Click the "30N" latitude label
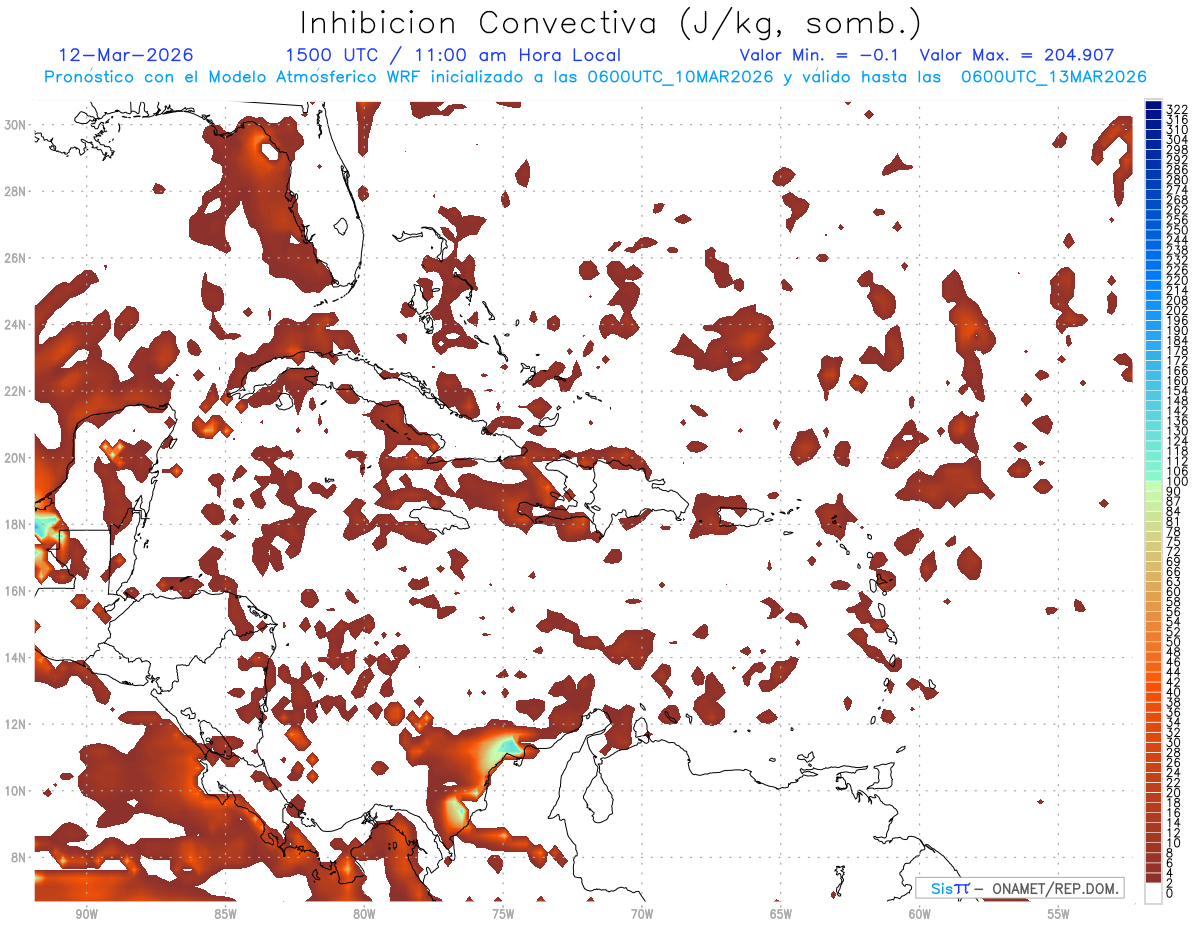Viewport: 1200px width, 927px height. (14, 125)
